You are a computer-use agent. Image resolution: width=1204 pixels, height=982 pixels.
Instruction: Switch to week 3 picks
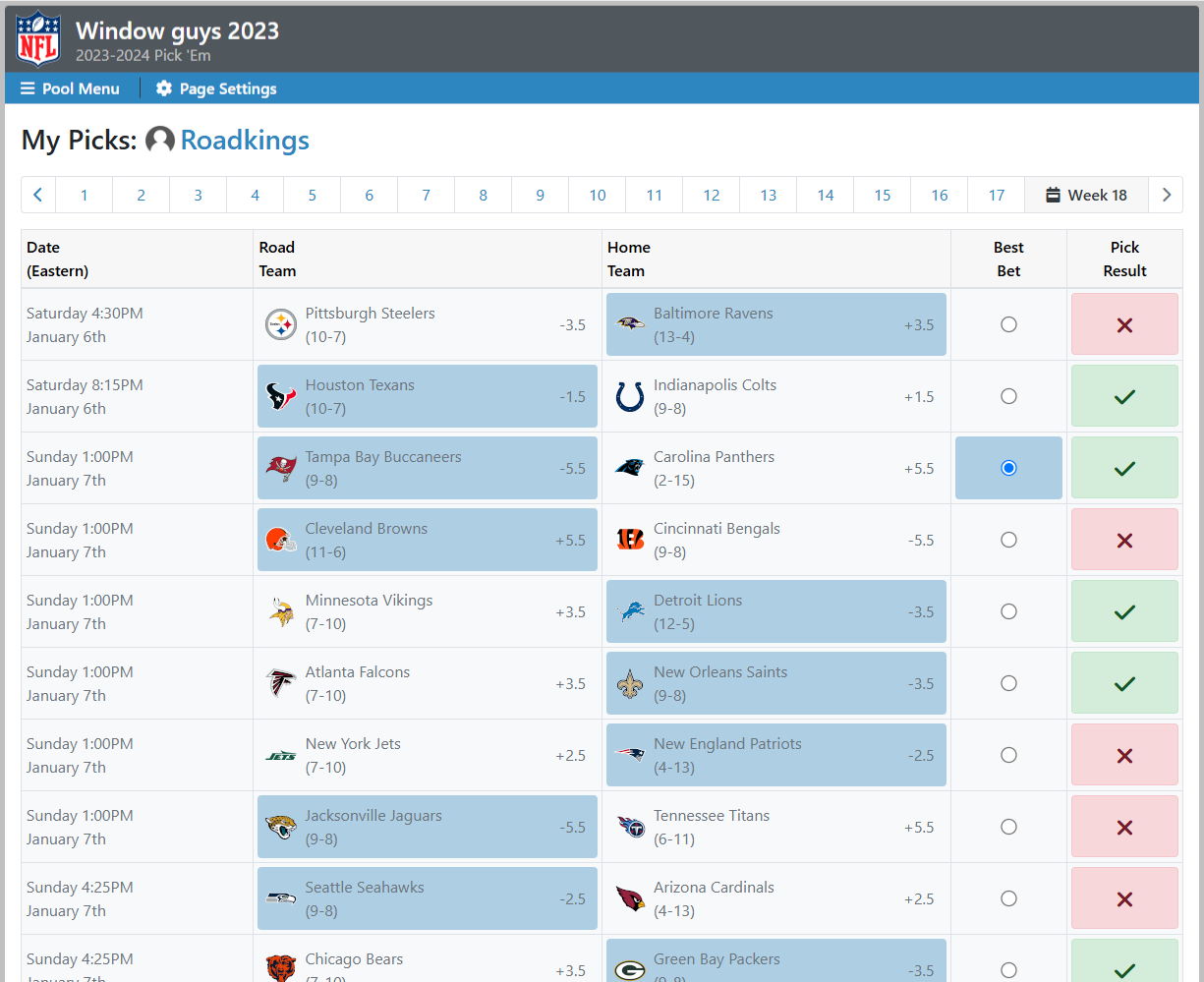click(x=199, y=195)
